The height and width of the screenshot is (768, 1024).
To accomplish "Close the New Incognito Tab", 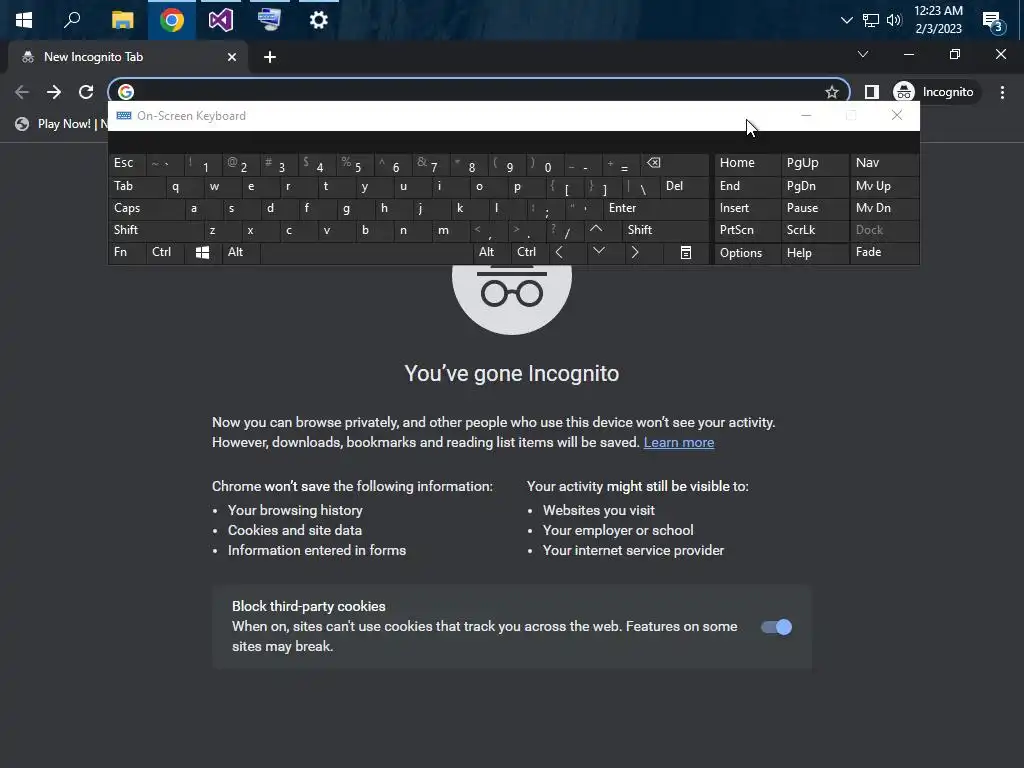I will (x=232, y=57).
